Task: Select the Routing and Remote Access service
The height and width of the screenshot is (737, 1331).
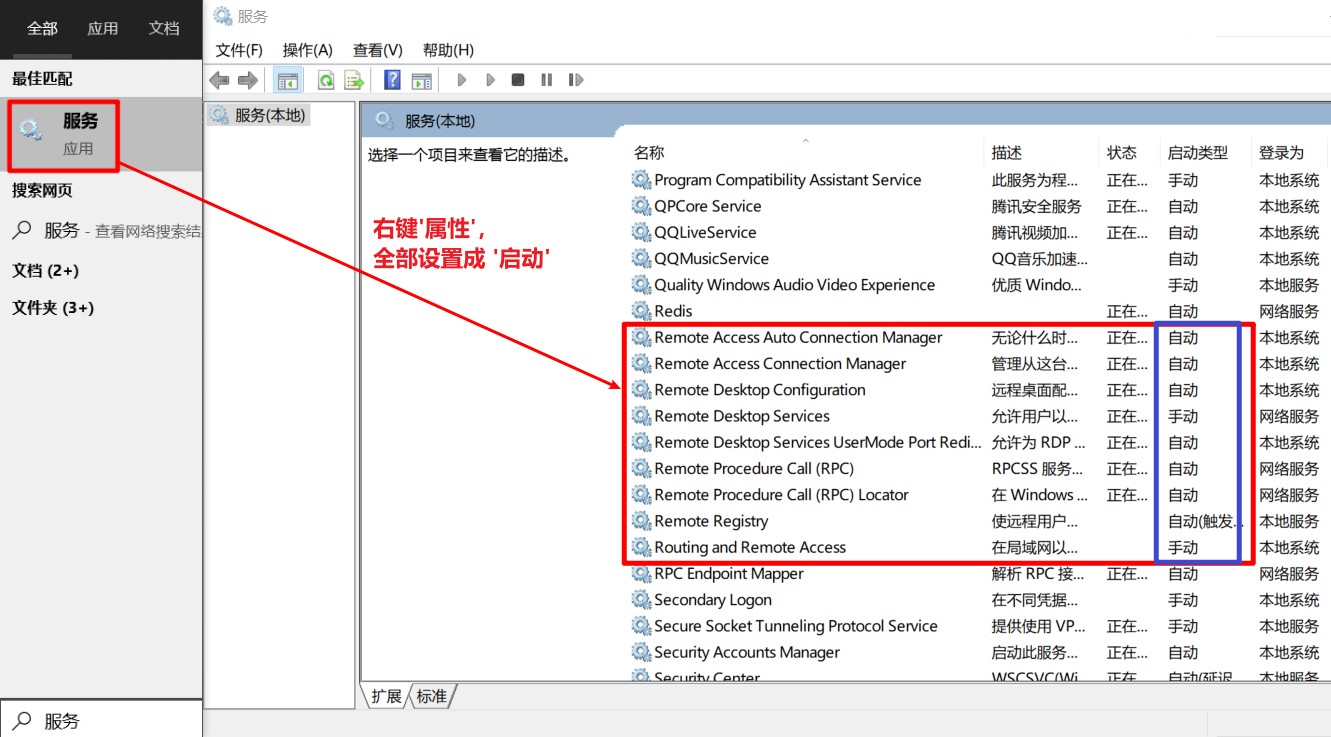Action: point(750,547)
